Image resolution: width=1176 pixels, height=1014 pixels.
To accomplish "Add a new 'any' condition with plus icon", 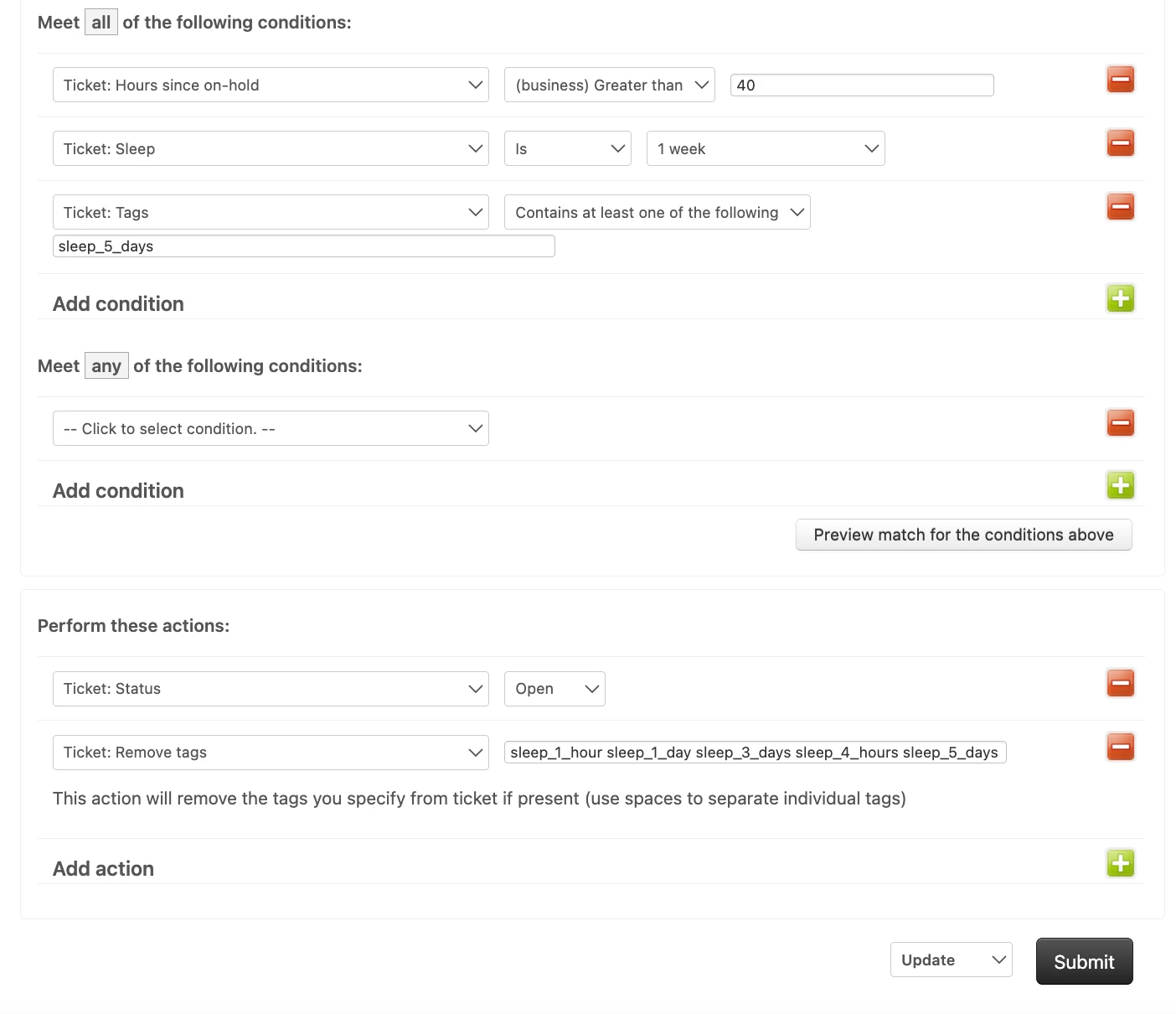I will click(1120, 485).
